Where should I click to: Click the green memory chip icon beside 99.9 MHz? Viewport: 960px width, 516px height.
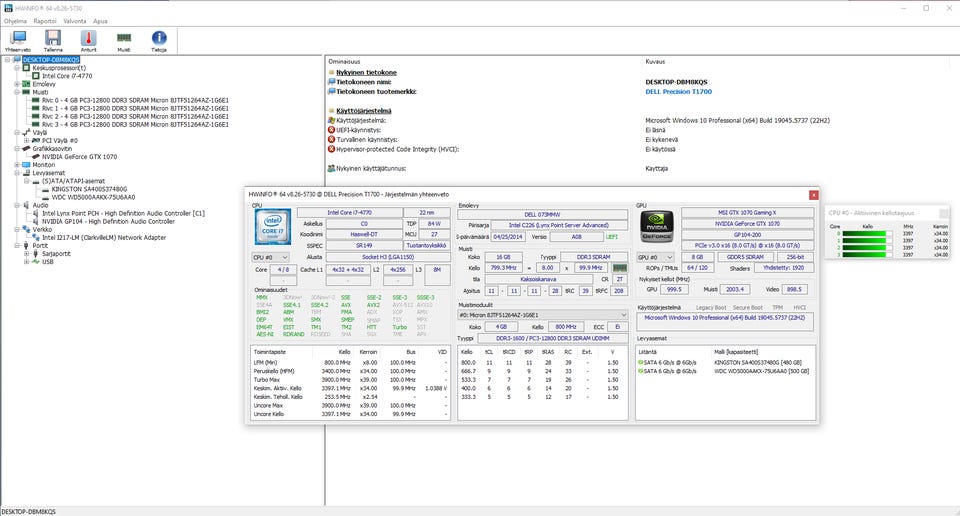coord(620,268)
